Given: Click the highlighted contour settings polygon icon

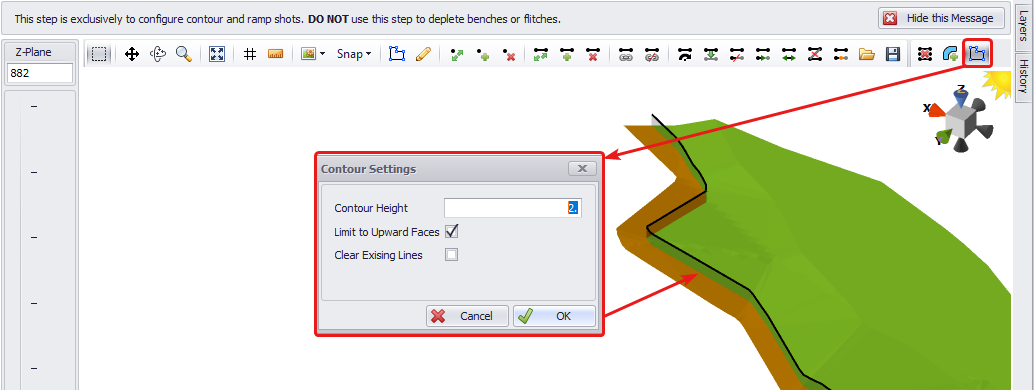Looking at the screenshot, I should pos(977,54).
